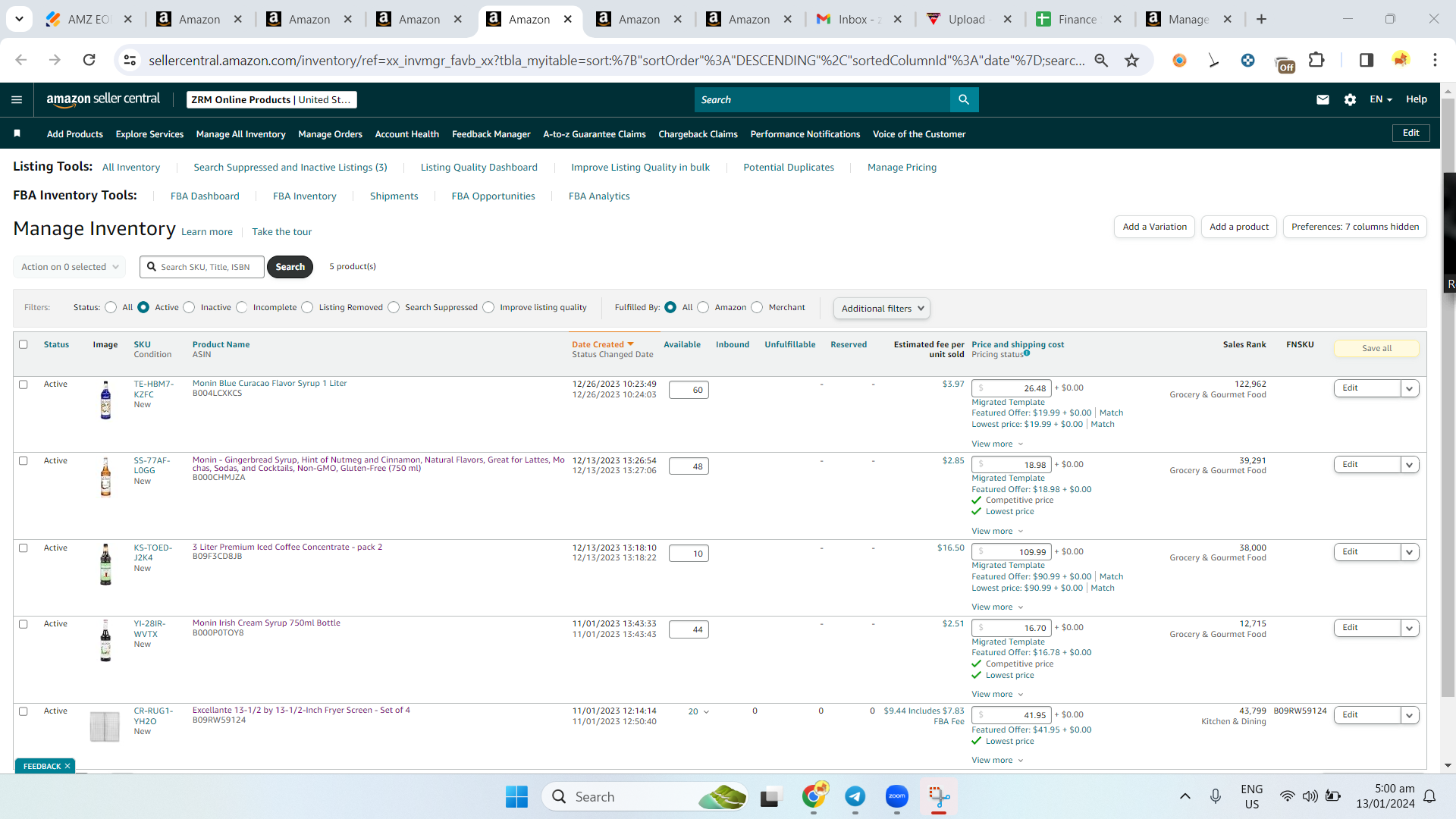Expand the Additional filters dropdown
Screen dimensions: 1456x819
[x=882, y=309]
